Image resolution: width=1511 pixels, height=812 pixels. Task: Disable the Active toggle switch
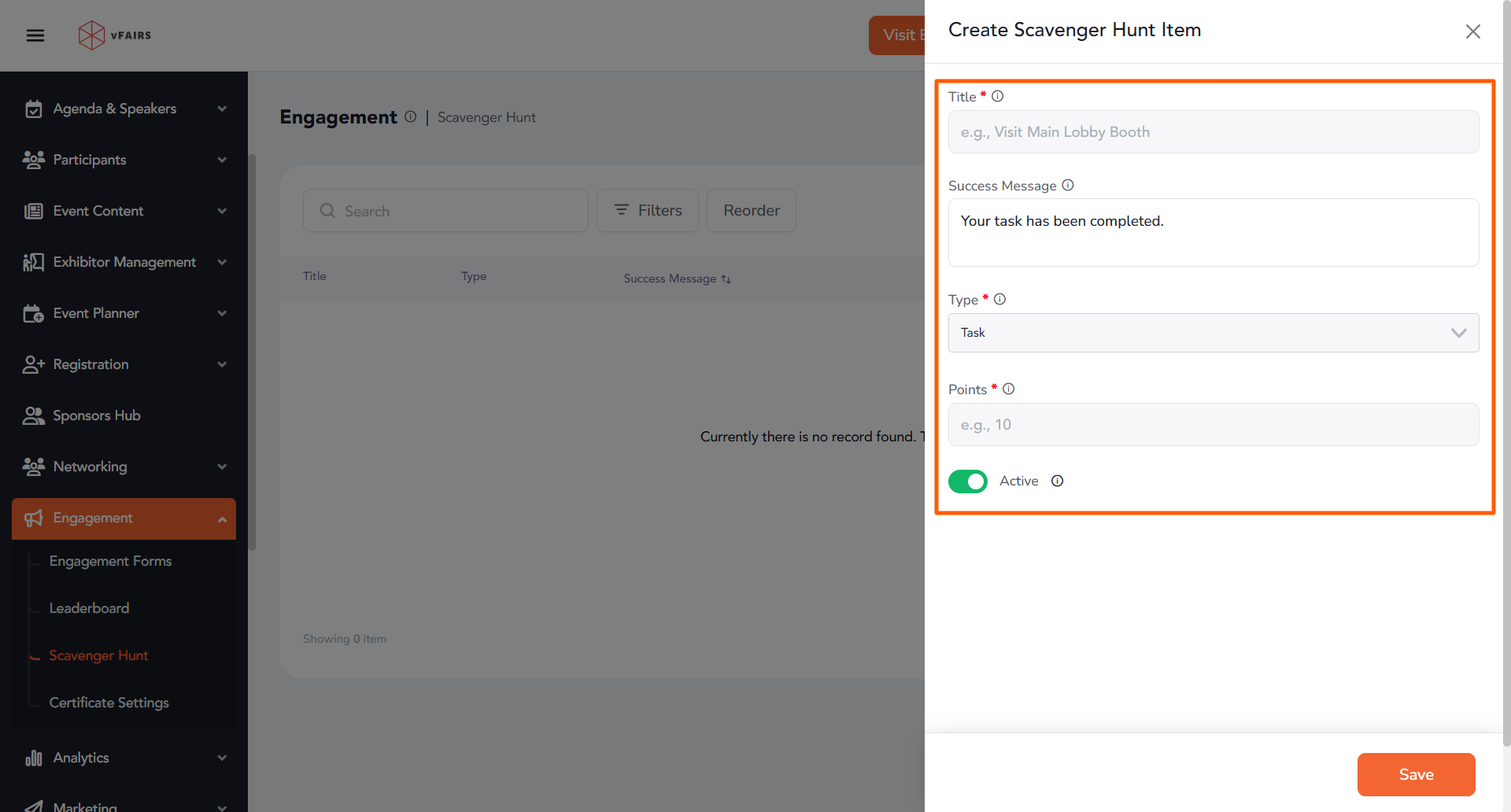click(x=967, y=481)
